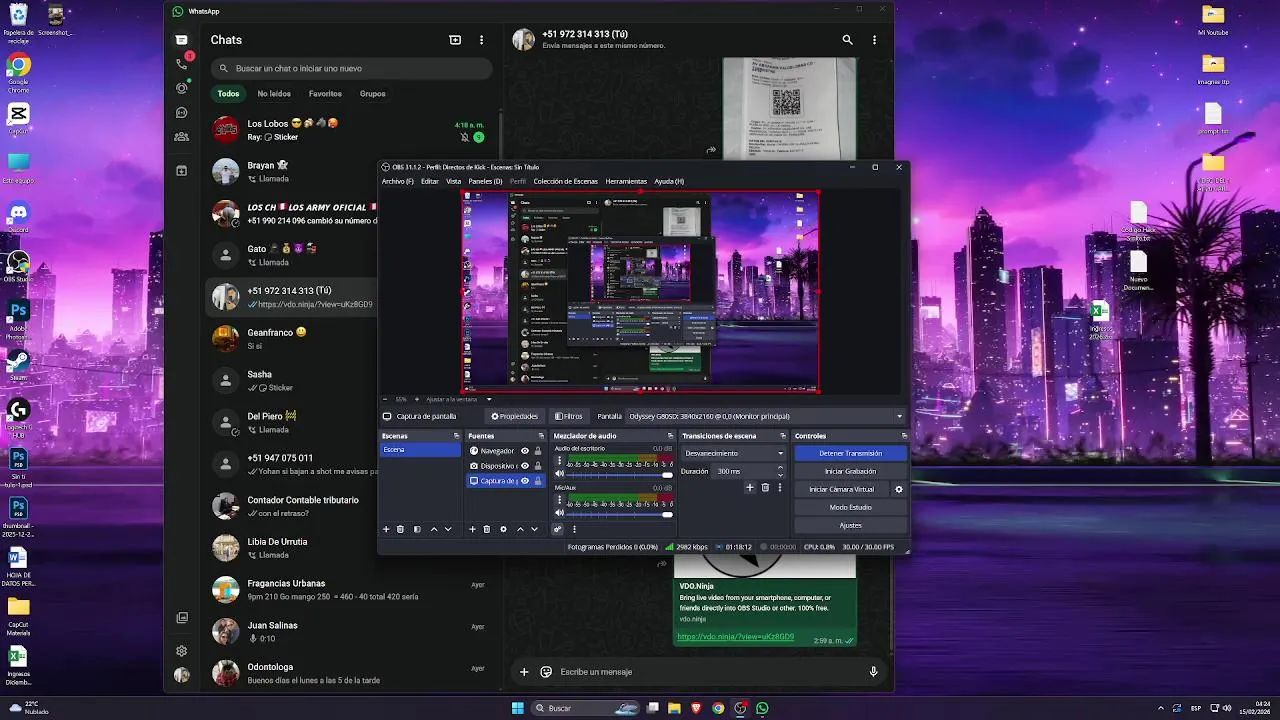
Task: Start new chat in WhatsApp
Action: pos(455,40)
